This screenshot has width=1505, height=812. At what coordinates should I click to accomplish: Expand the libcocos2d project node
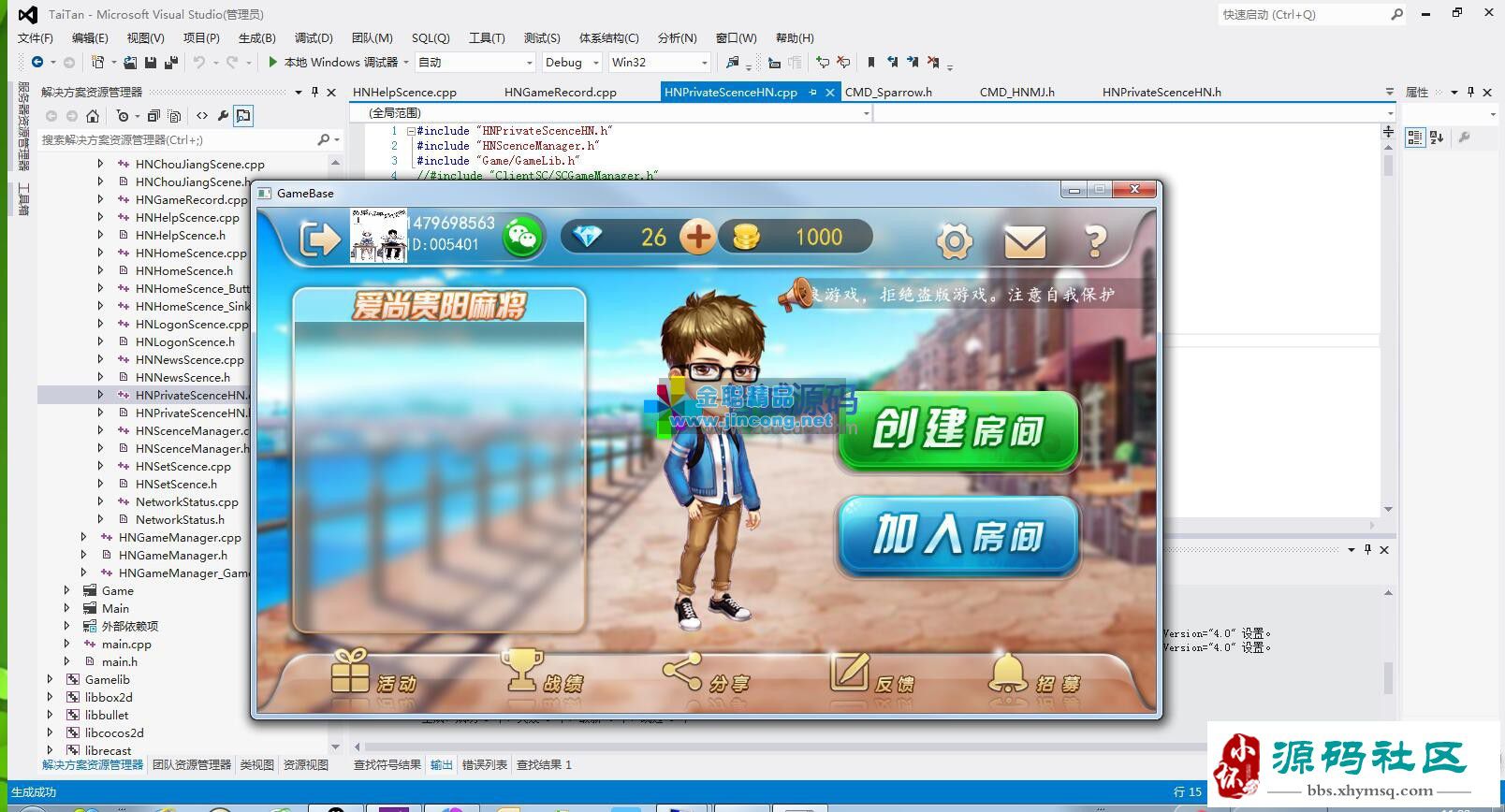[x=50, y=732]
